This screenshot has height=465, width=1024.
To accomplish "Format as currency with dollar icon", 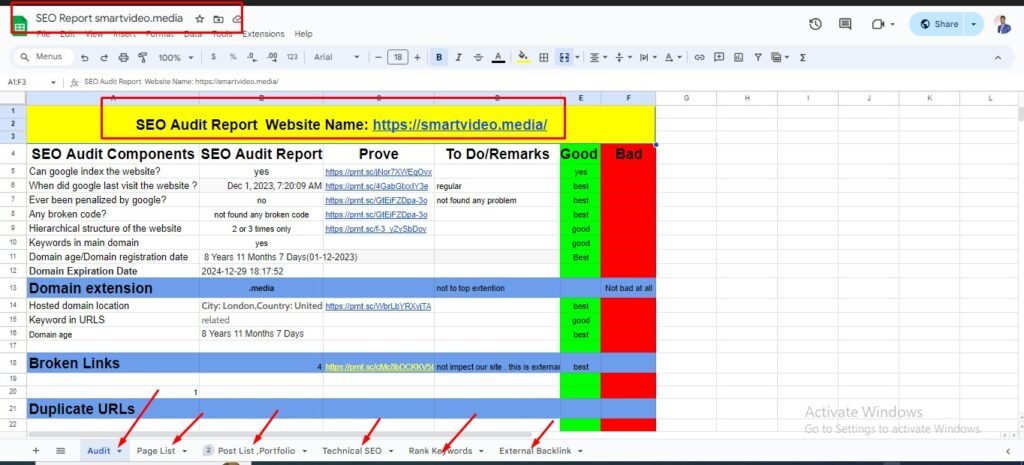I will tap(214, 57).
